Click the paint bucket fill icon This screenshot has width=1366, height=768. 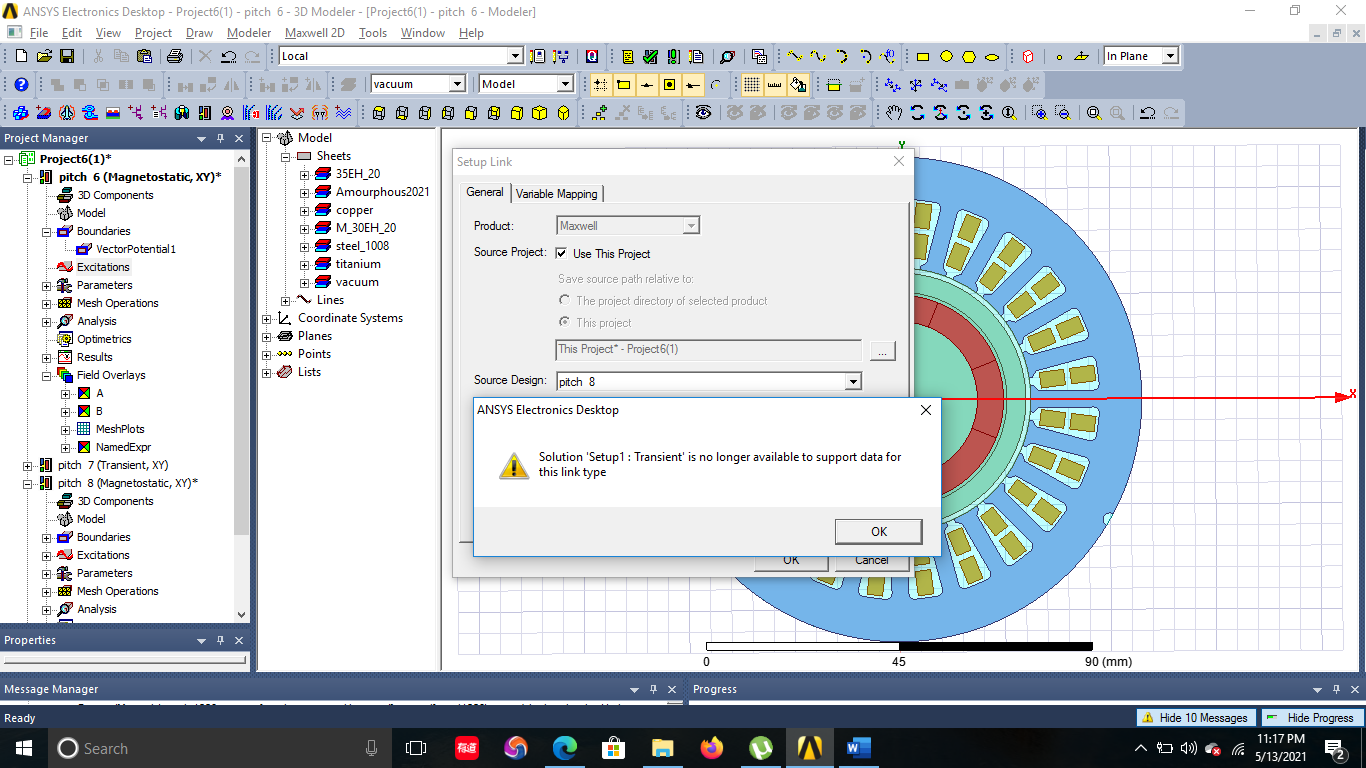tap(797, 84)
